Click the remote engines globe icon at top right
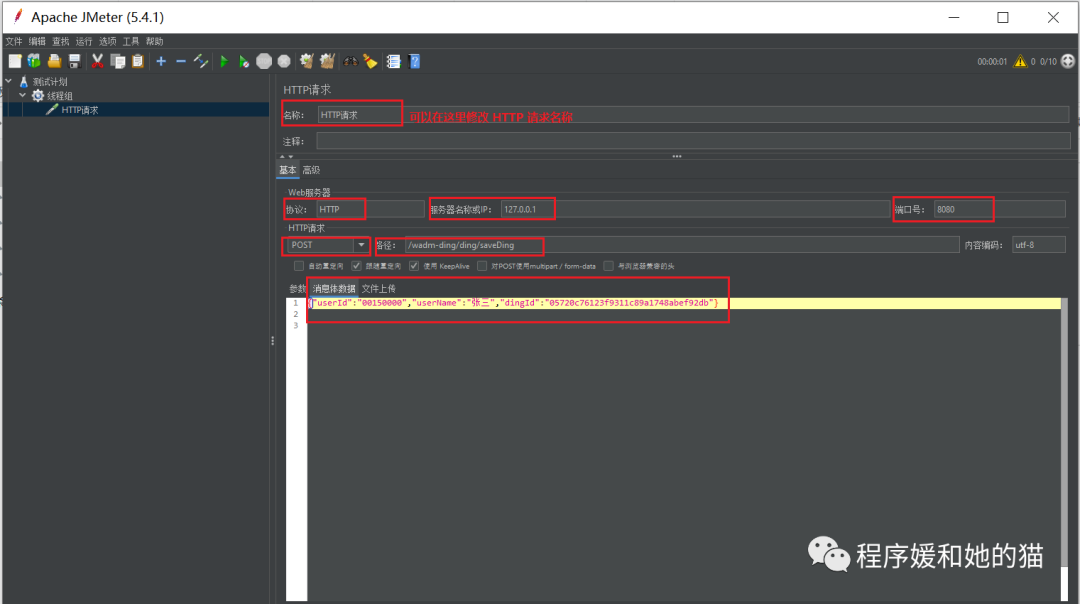This screenshot has width=1080, height=604. pyautogui.click(x=1068, y=61)
